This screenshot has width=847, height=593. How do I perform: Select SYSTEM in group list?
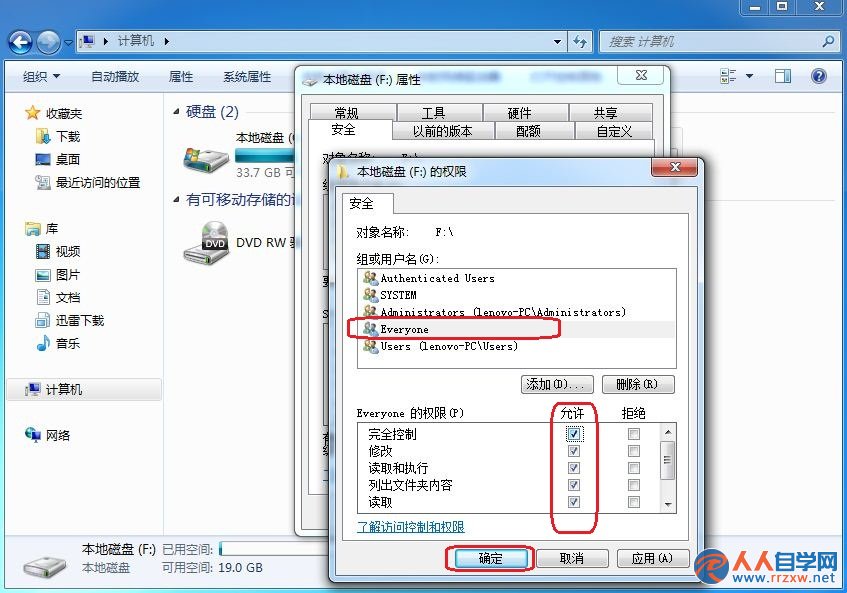[390, 295]
